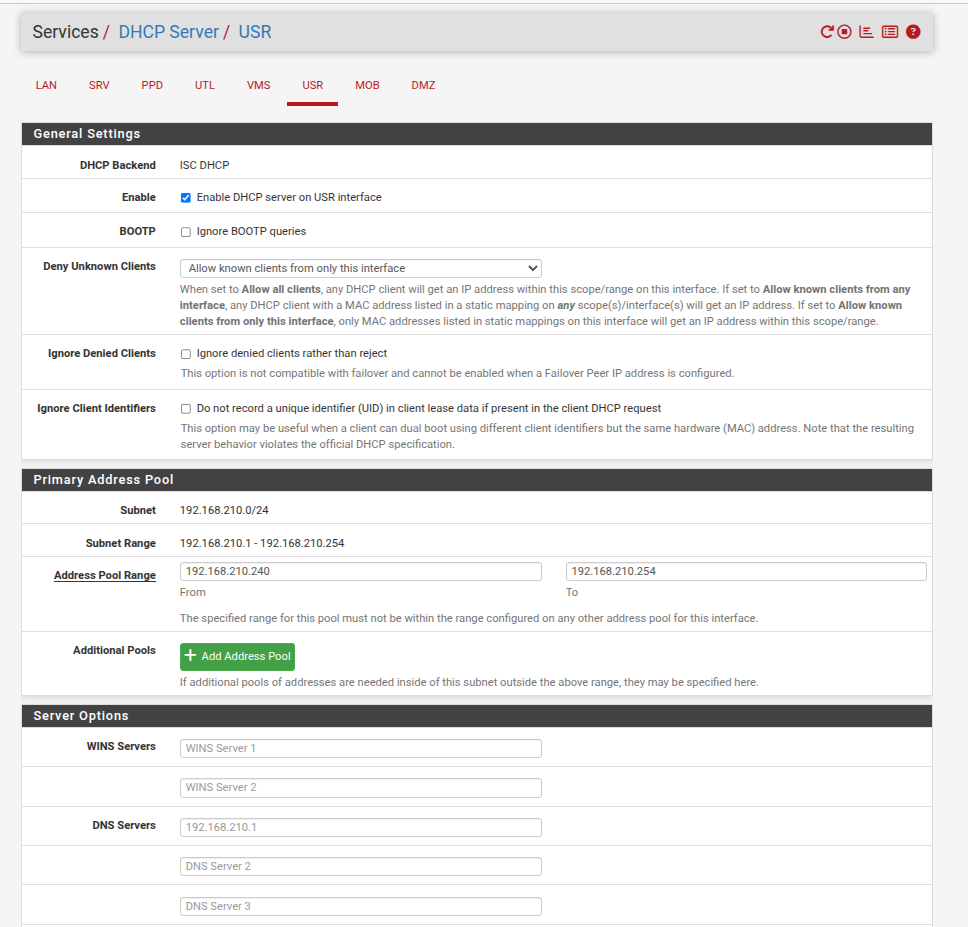The width and height of the screenshot is (968, 927).
Task: Click the Add Address Pool button
Action: [x=237, y=657]
